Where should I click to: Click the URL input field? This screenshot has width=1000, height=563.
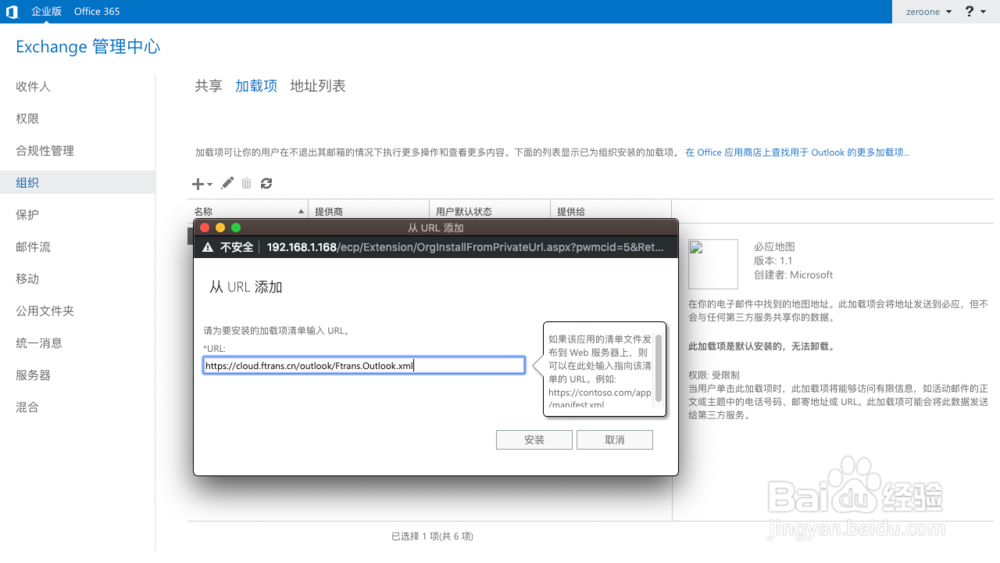click(364, 365)
